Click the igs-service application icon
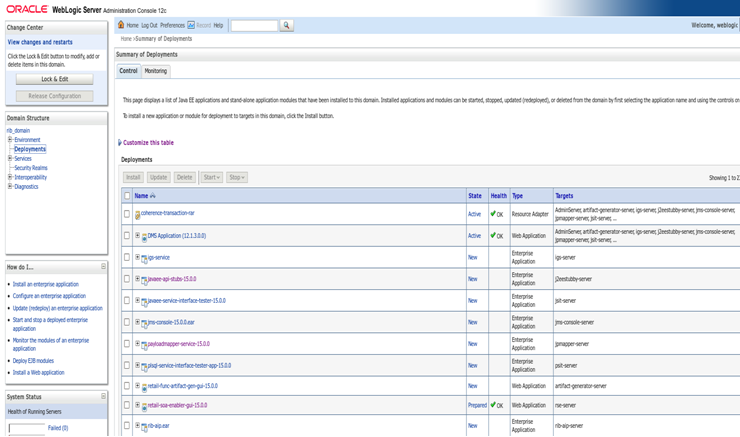The height and width of the screenshot is (437, 740). click(144, 259)
